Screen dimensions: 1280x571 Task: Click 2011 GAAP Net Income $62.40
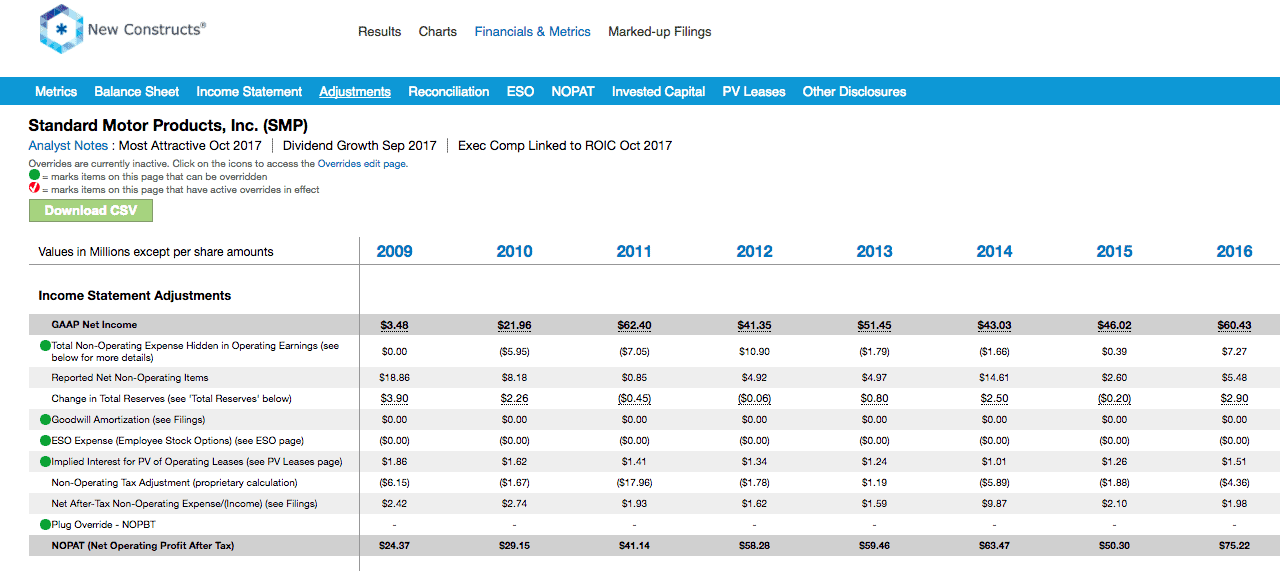(634, 325)
